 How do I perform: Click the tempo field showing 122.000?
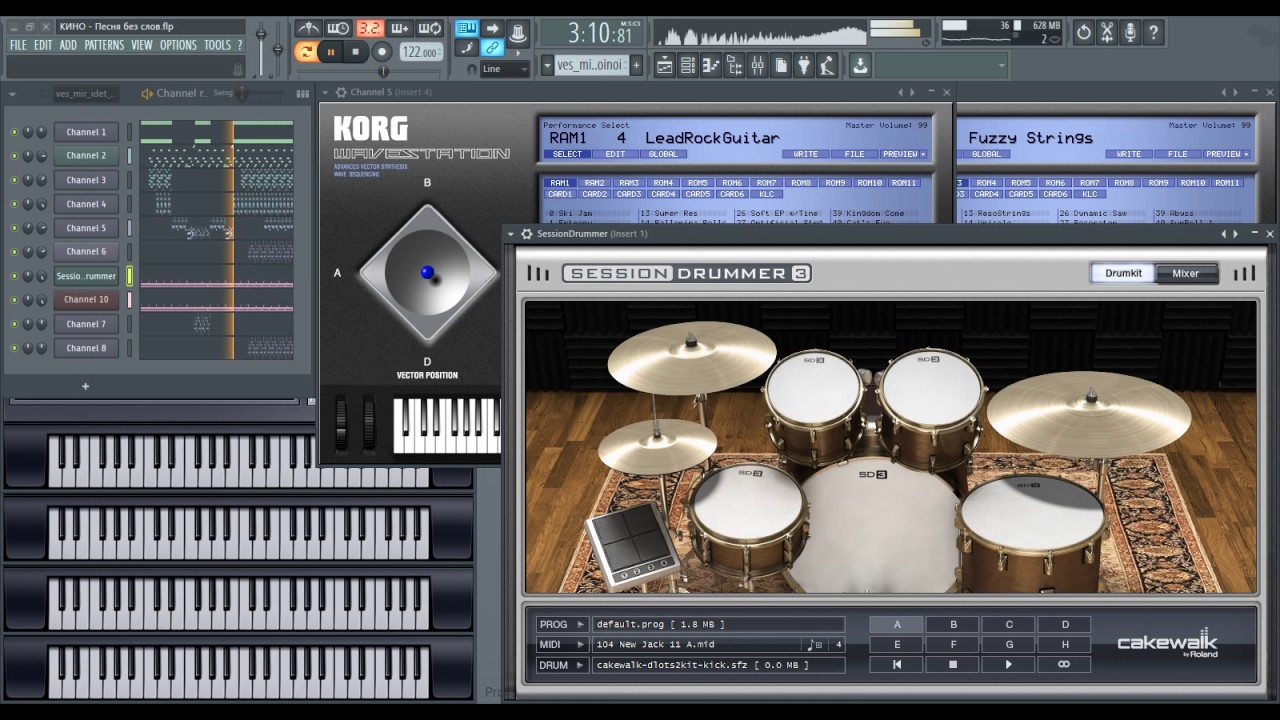pyautogui.click(x=421, y=52)
